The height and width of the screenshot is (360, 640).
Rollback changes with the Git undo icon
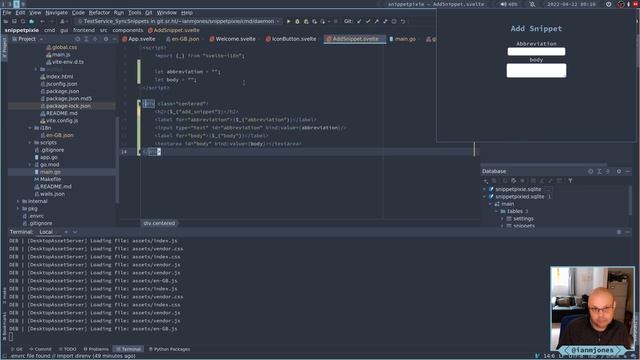point(403,21)
